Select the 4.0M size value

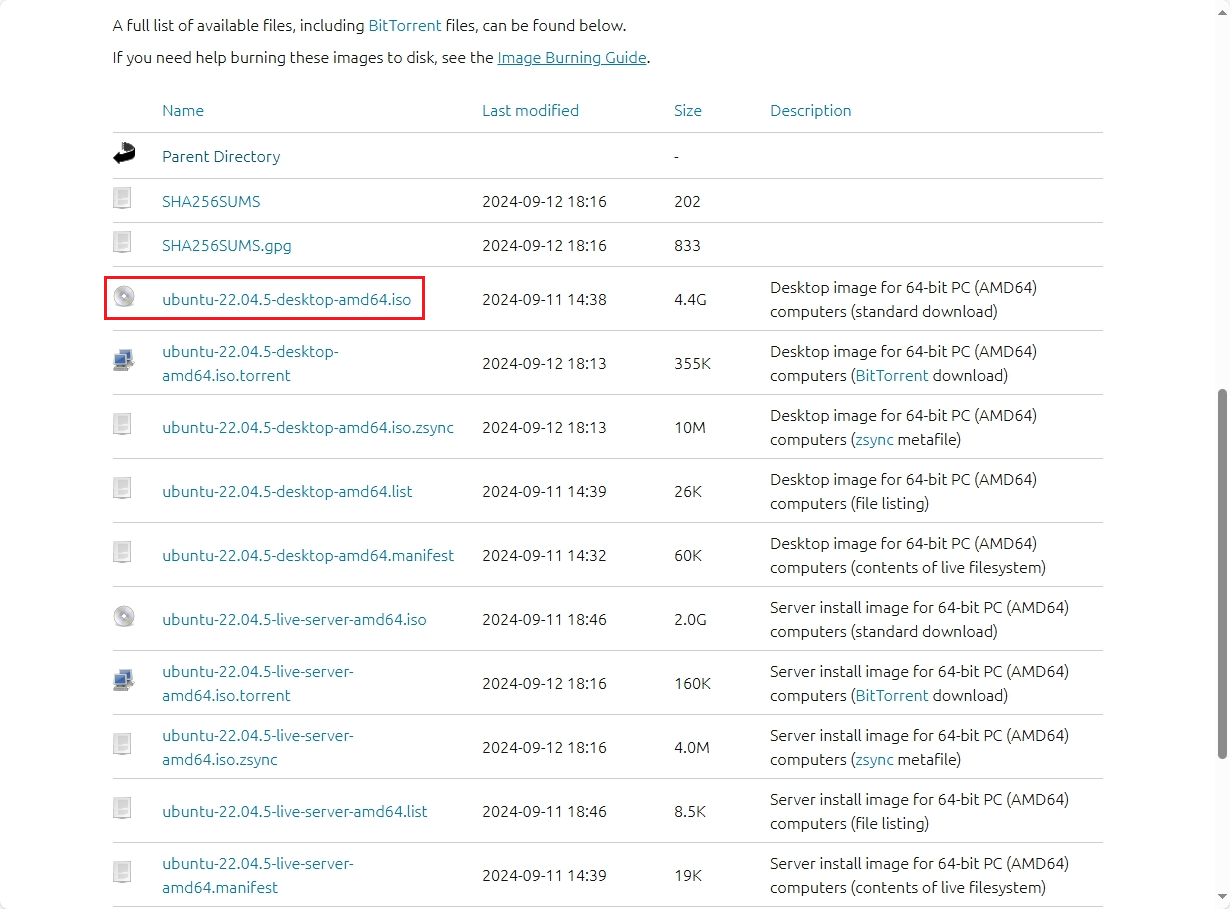(x=692, y=748)
